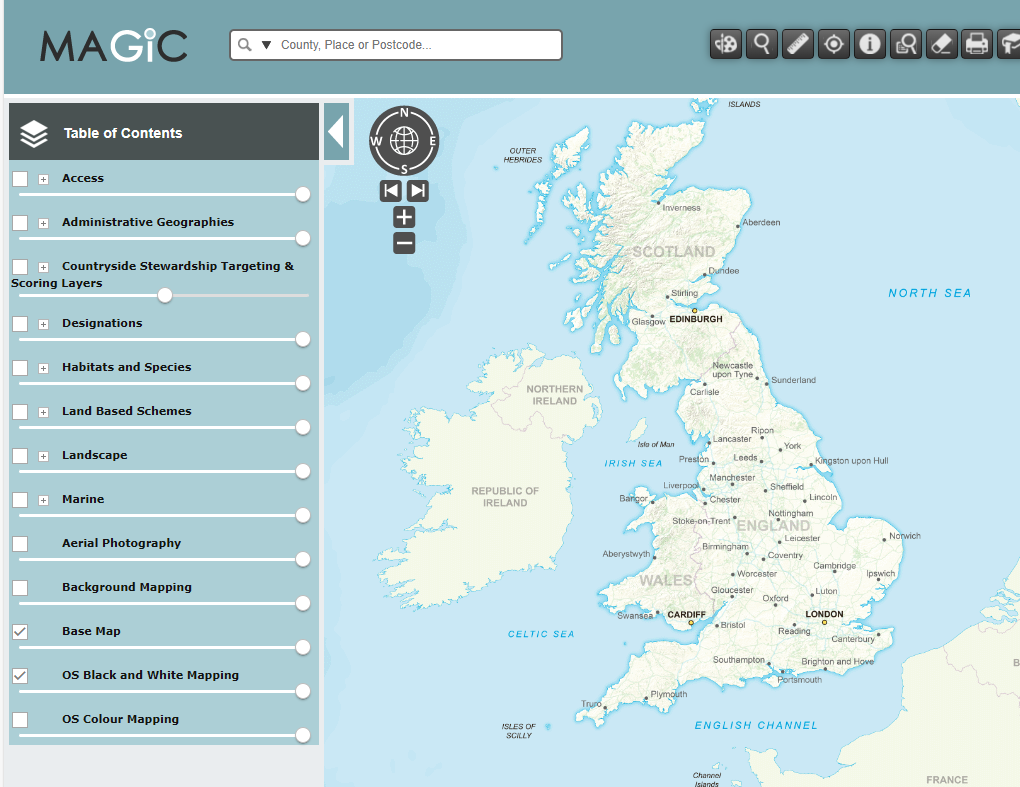Expand the Designations layer group
1020x787 pixels.
(43, 324)
